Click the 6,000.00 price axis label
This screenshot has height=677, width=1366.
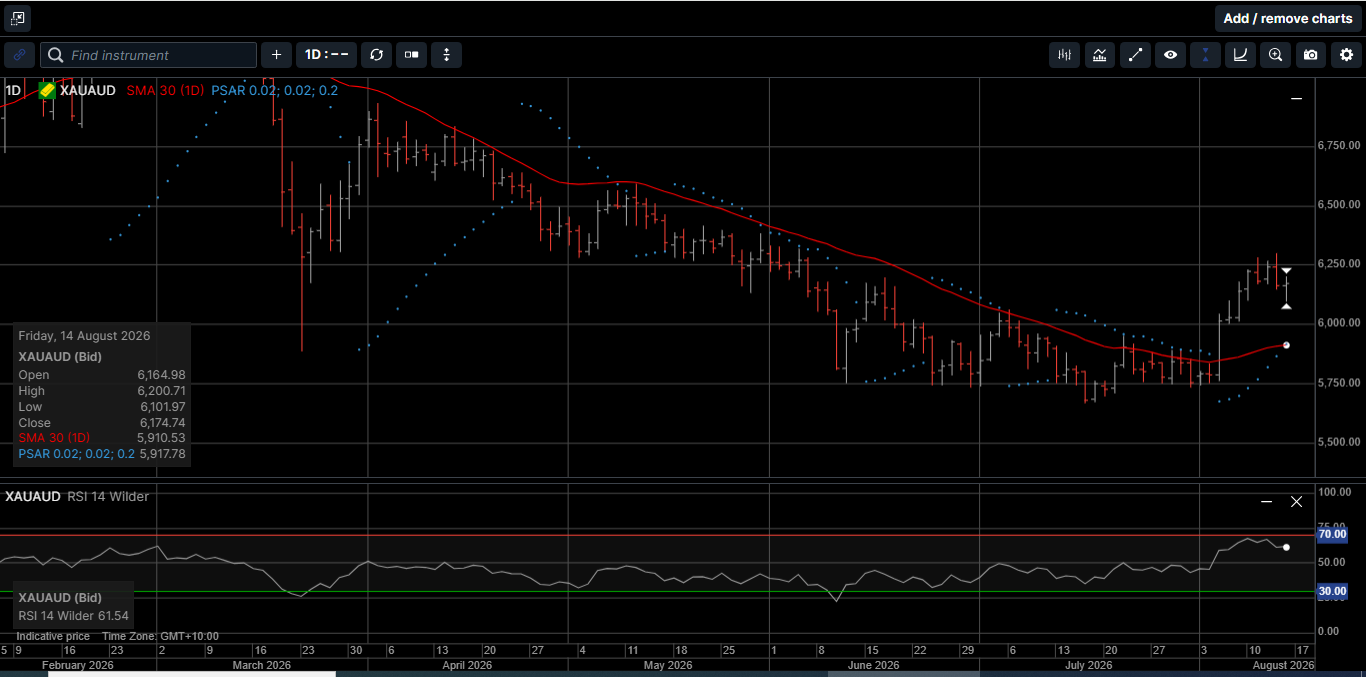pos(1339,323)
